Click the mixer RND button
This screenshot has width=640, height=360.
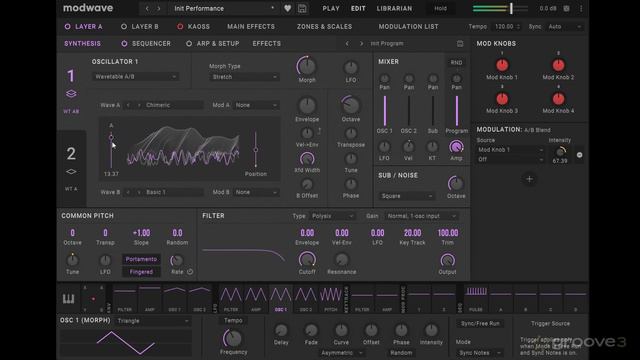coord(456,62)
